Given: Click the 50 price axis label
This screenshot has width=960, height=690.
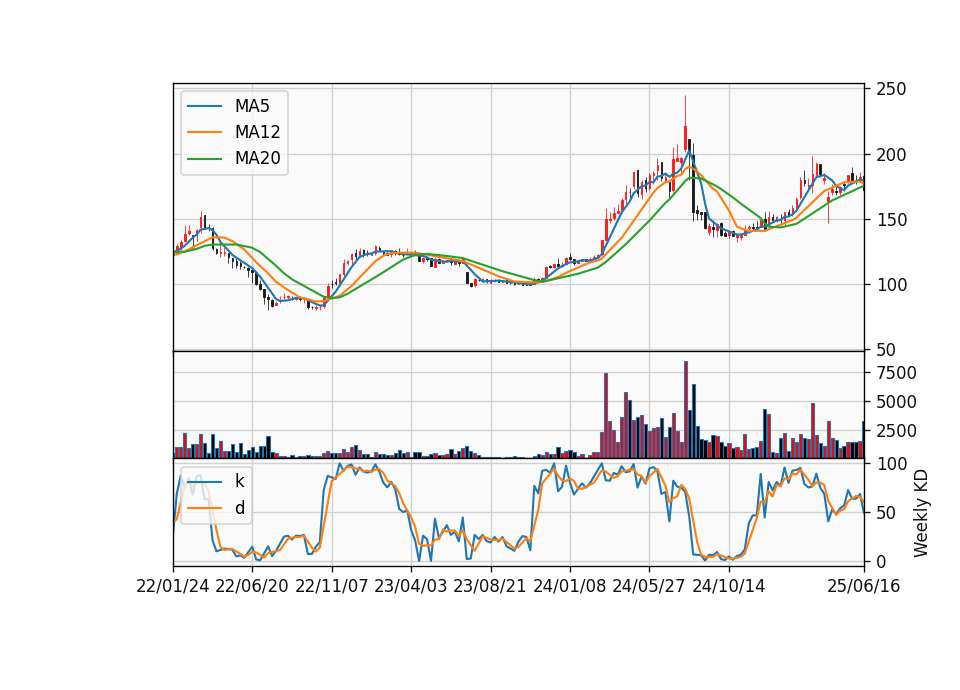Looking at the screenshot, I should [x=886, y=350].
